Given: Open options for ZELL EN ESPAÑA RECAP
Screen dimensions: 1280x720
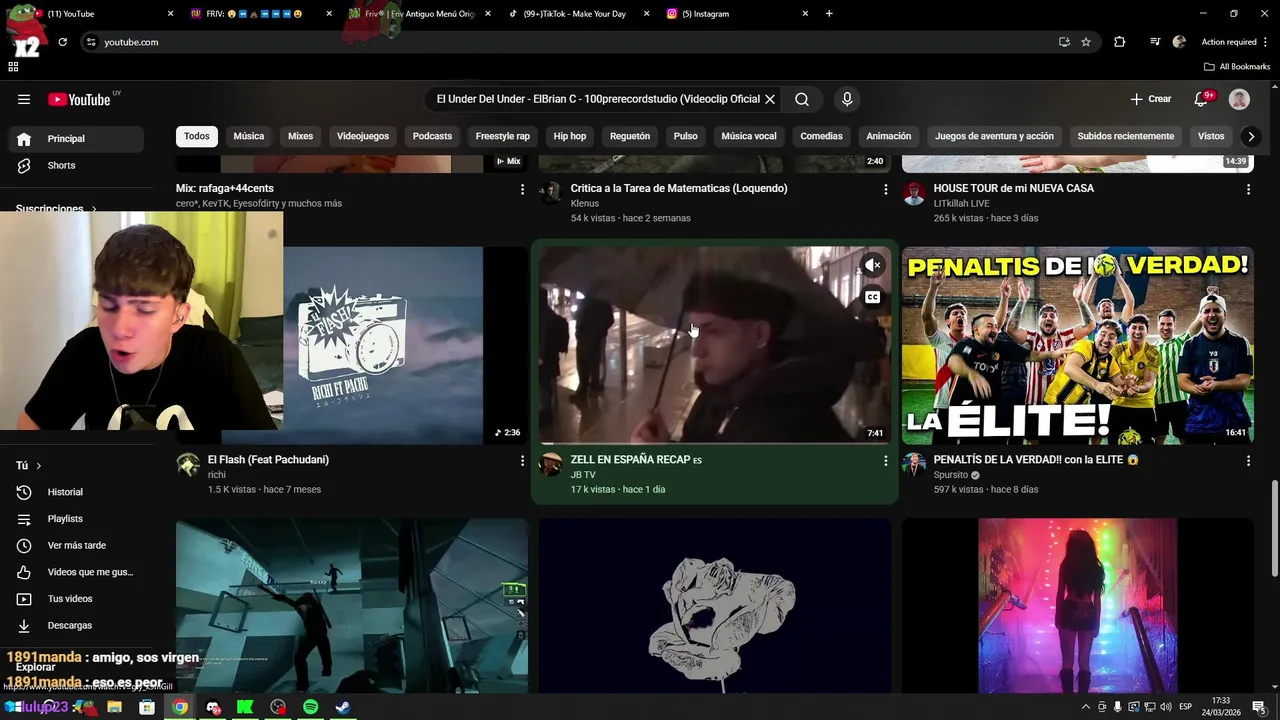Looking at the screenshot, I should point(885,461).
